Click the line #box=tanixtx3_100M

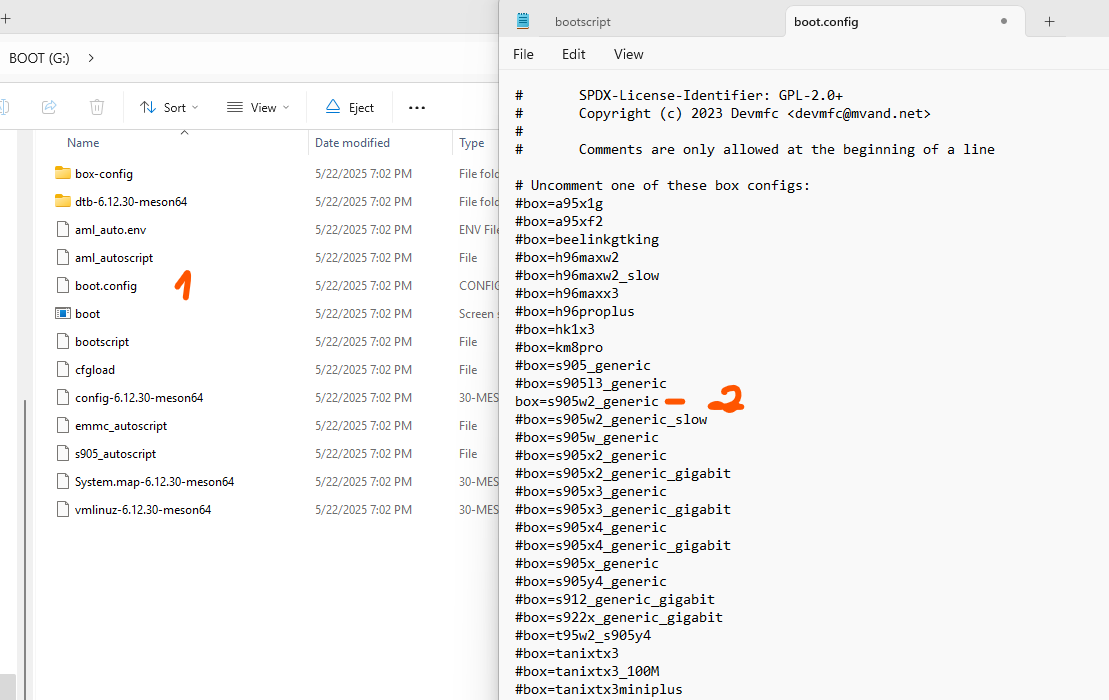coord(586,672)
